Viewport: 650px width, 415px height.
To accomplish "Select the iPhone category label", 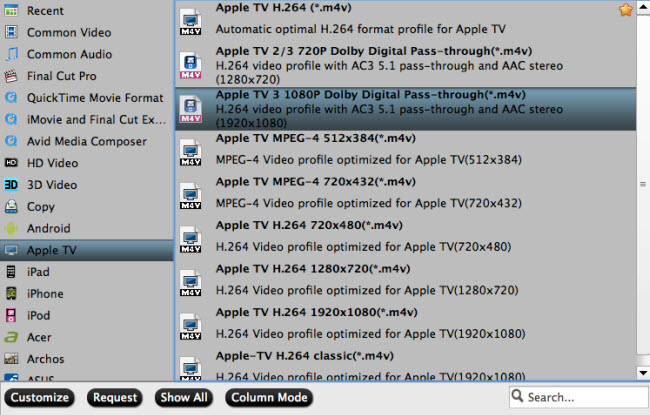I will click(x=45, y=294).
